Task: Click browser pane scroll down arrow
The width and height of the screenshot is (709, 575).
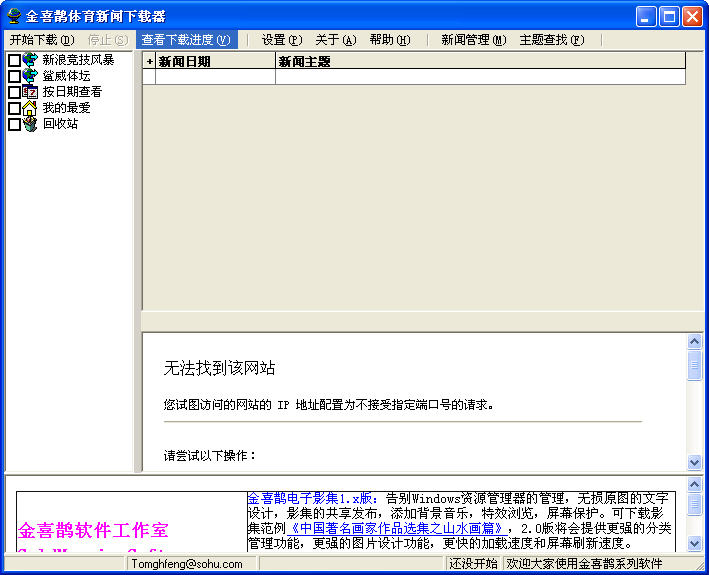Action: (695, 462)
